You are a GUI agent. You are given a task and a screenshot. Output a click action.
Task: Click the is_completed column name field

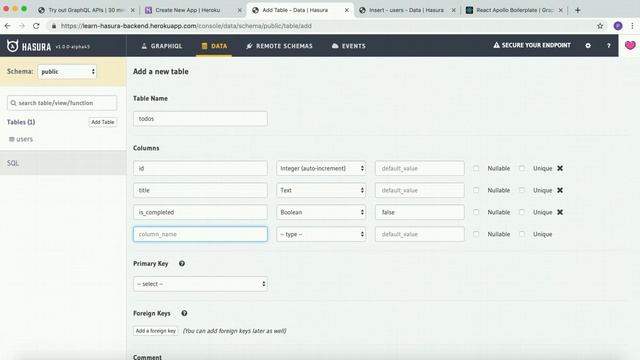200,212
